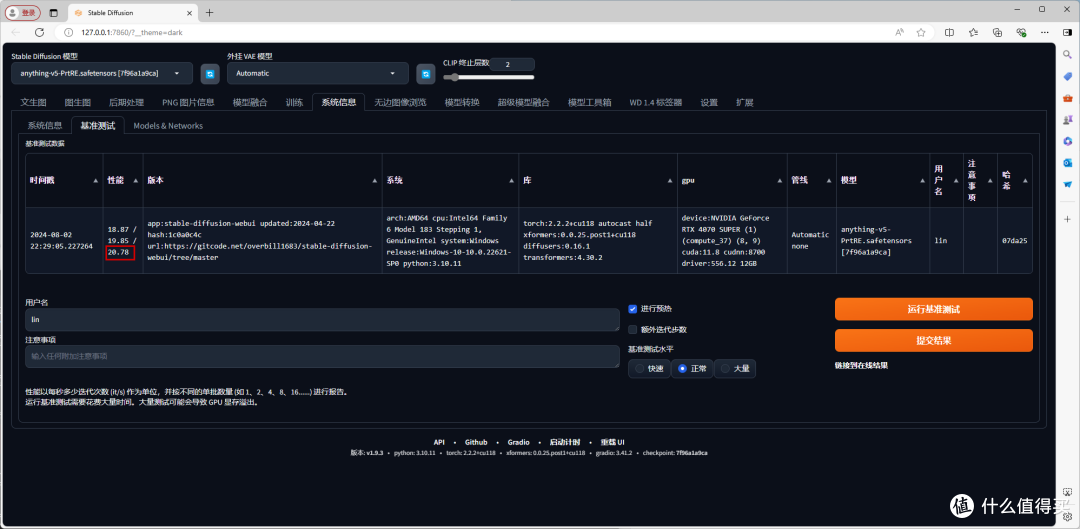Click the CLIP 终止层数 number field
The image size is (1080, 529).
[512, 64]
